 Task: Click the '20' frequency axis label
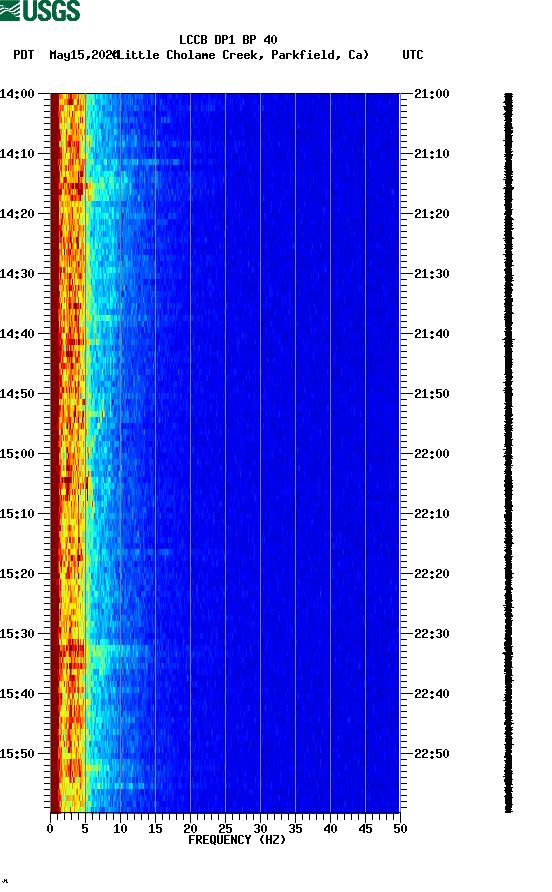[x=190, y=829]
